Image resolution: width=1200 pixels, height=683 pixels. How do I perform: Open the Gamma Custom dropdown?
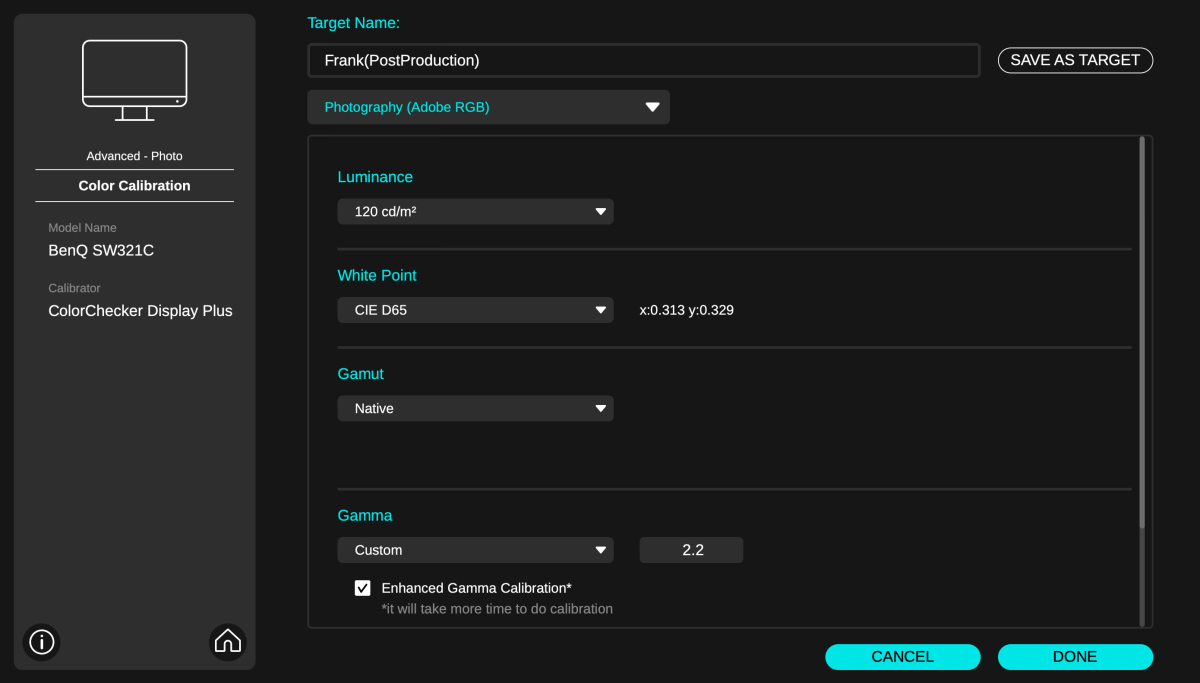coord(475,550)
